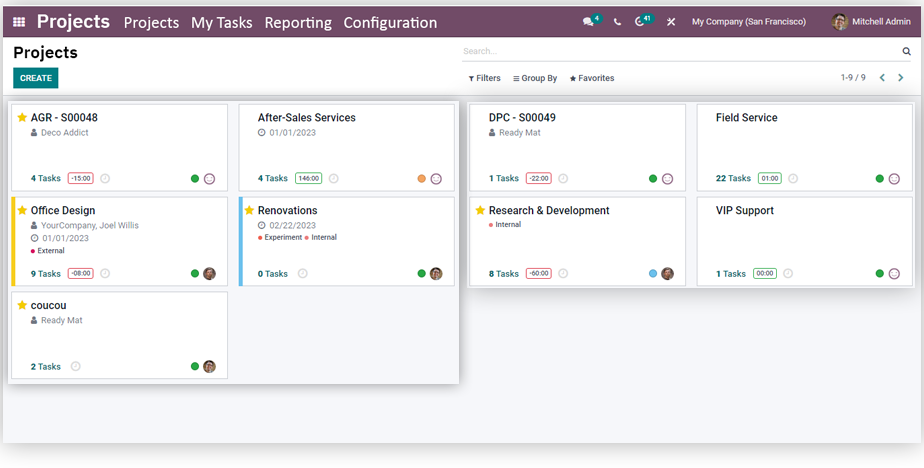Open the Filters dropdown
Image resolution: width=924 pixels, height=468 pixels.
point(484,78)
